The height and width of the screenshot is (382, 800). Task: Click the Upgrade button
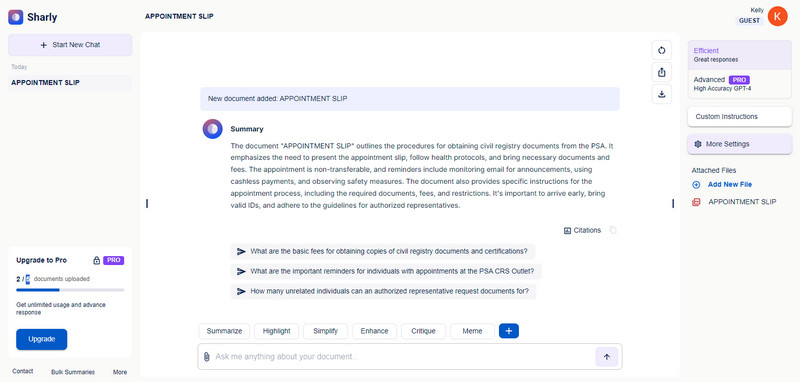[41, 339]
